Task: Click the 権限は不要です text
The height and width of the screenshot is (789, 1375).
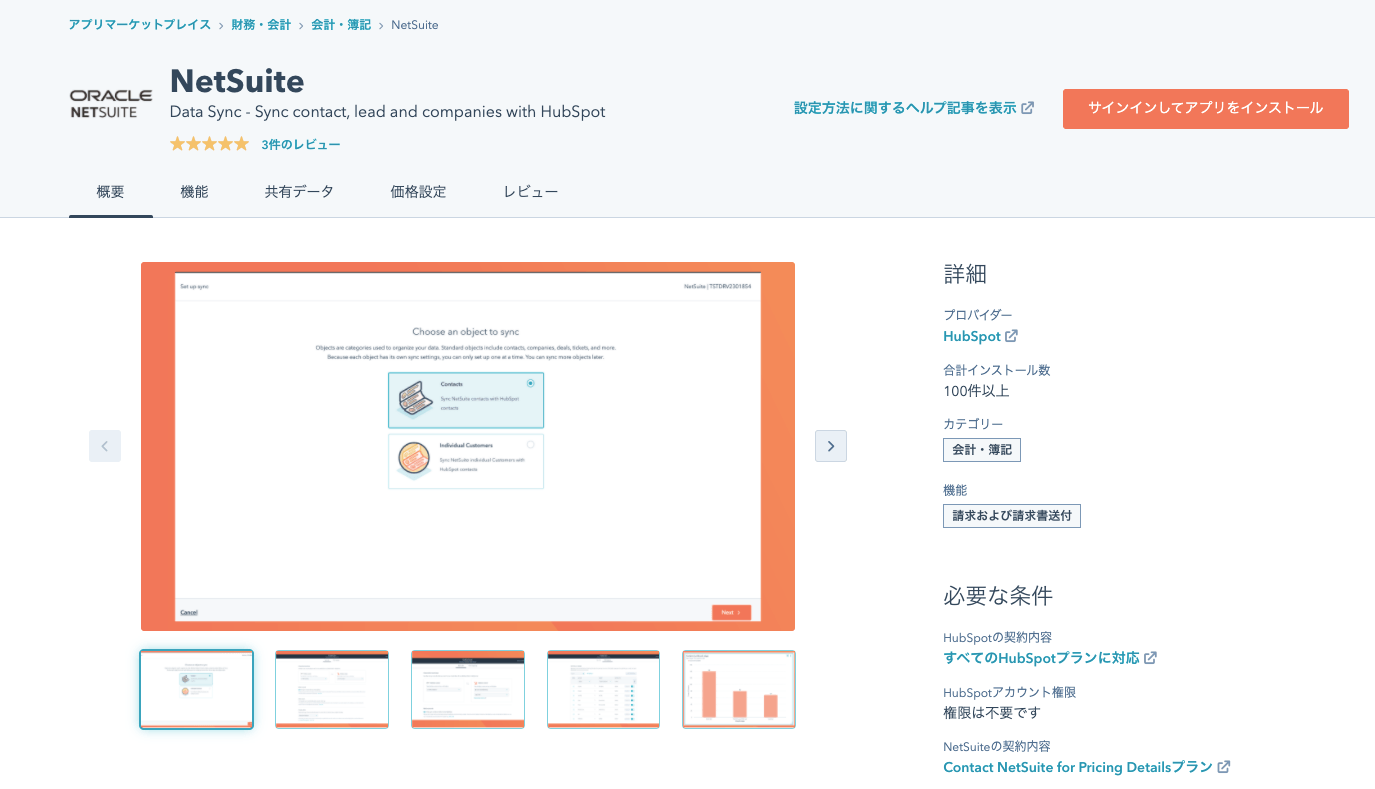Action: point(992,713)
